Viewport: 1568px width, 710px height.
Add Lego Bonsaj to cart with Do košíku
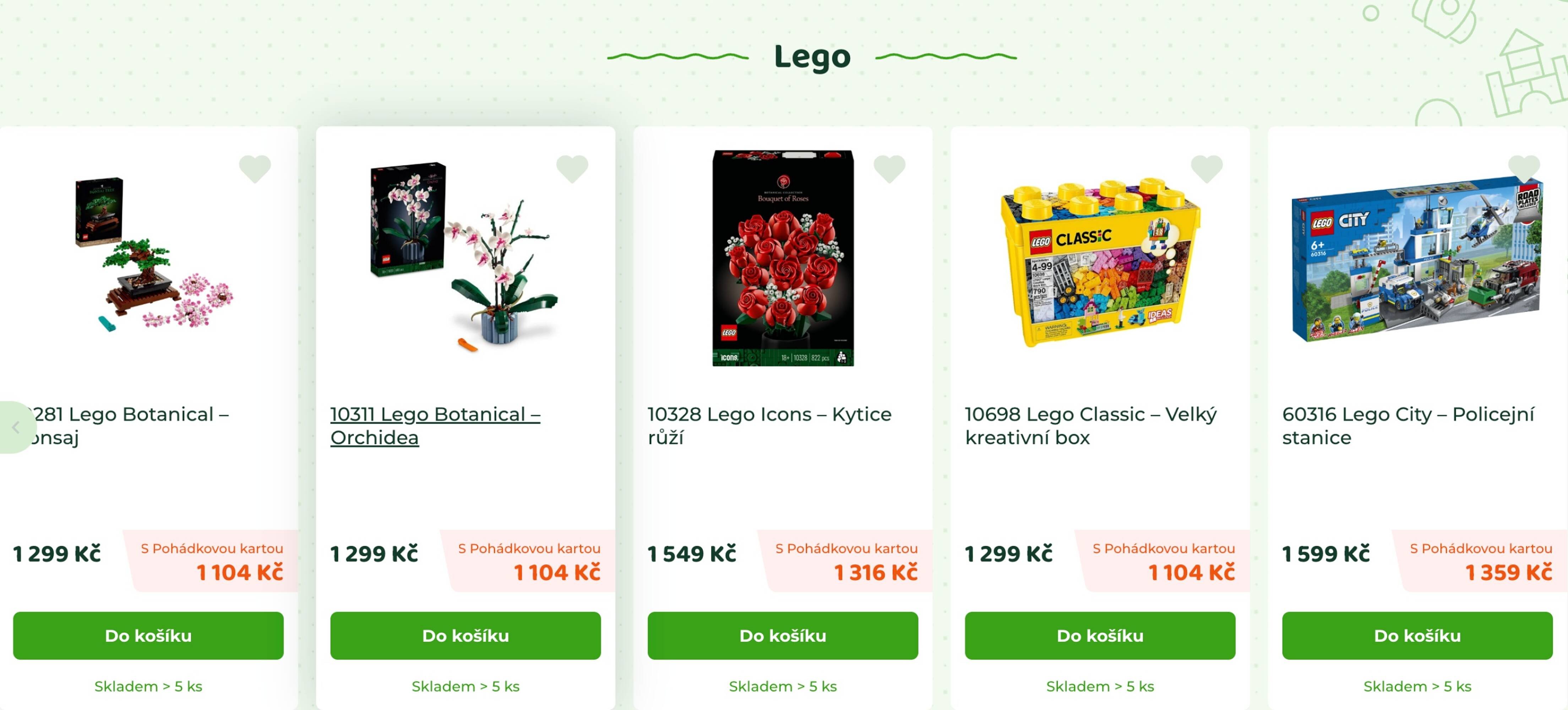pyautogui.click(x=148, y=635)
